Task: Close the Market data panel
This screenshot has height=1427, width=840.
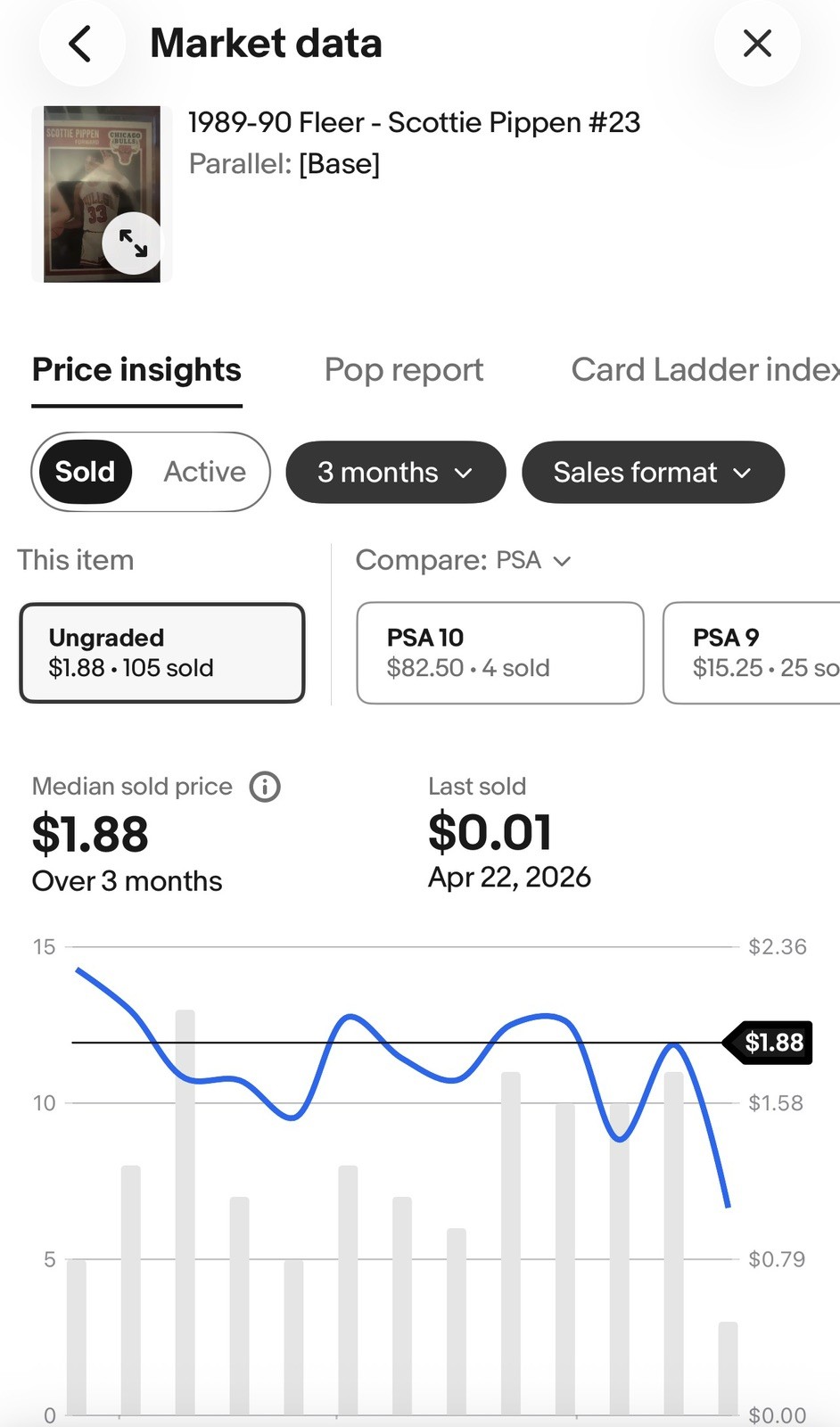Action: (x=757, y=44)
